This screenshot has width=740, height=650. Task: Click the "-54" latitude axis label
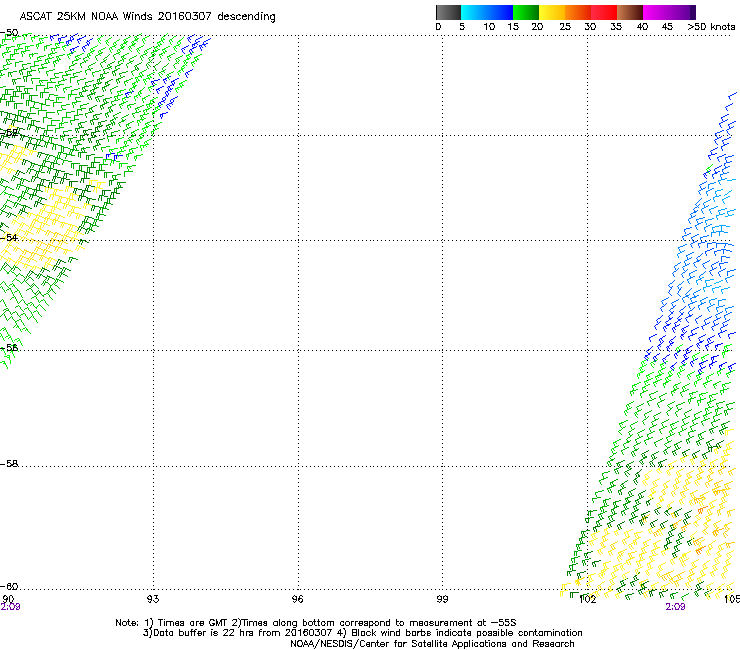click(9, 237)
